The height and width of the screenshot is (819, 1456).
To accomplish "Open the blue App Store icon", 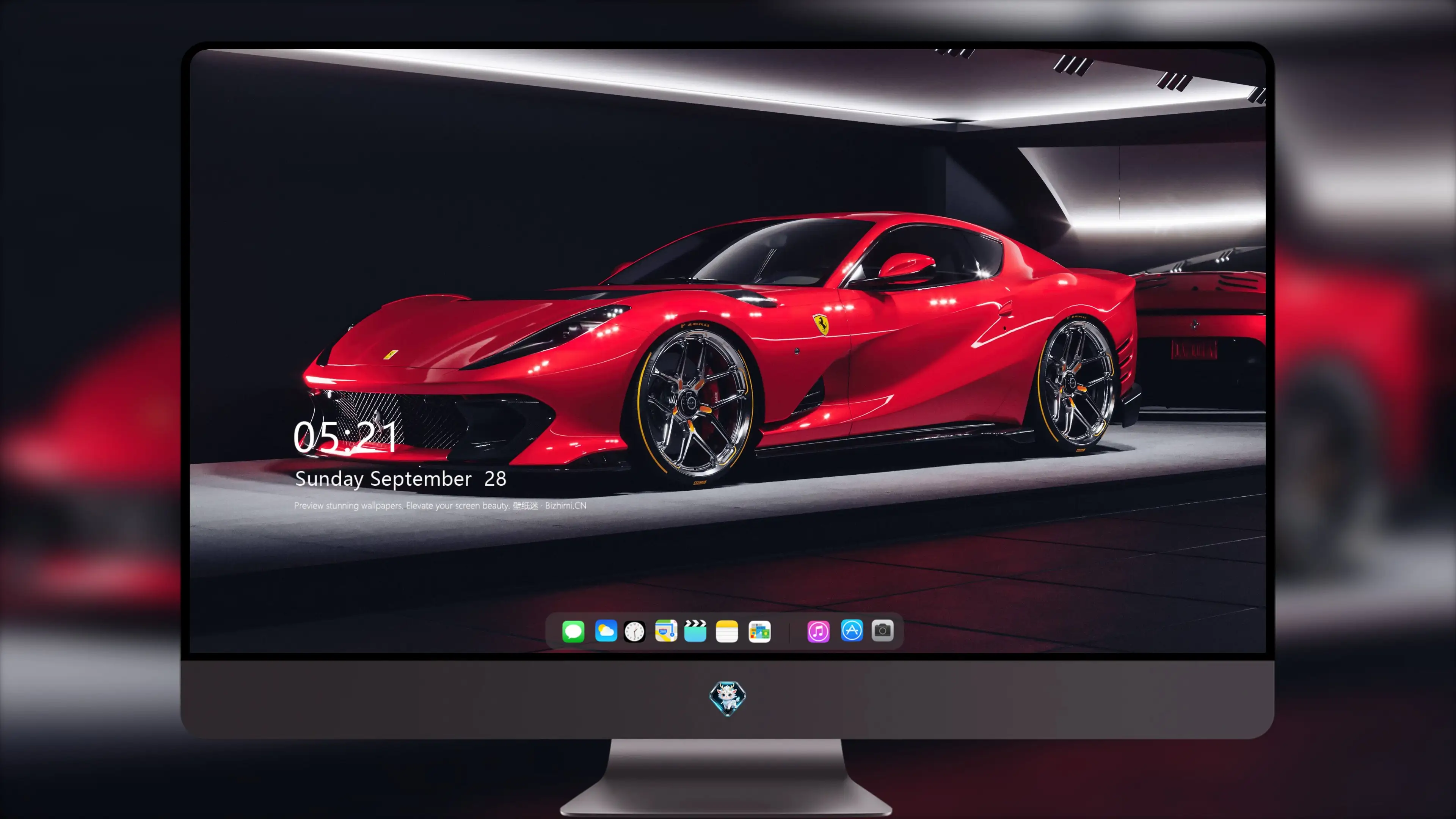I will point(852,630).
